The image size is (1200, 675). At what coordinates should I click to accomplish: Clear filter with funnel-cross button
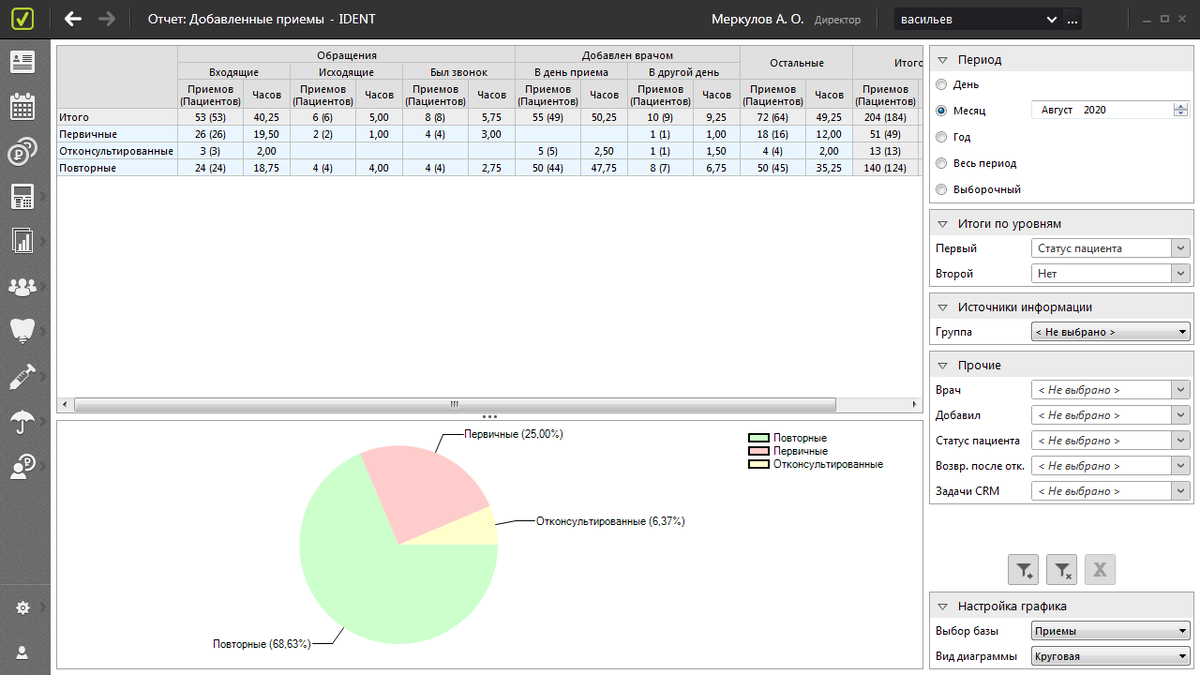1062,571
